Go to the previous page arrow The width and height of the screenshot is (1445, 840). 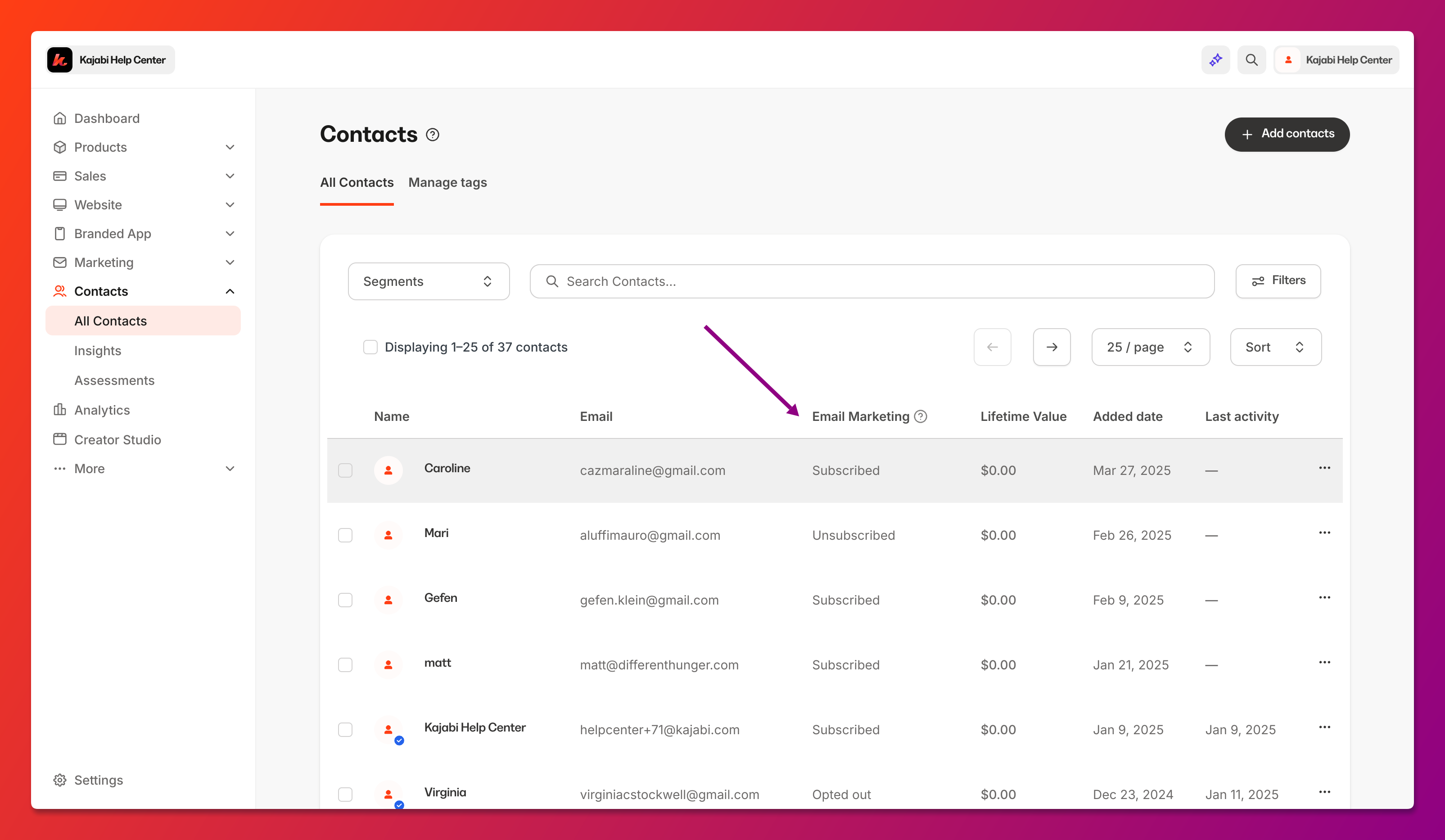coord(993,347)
